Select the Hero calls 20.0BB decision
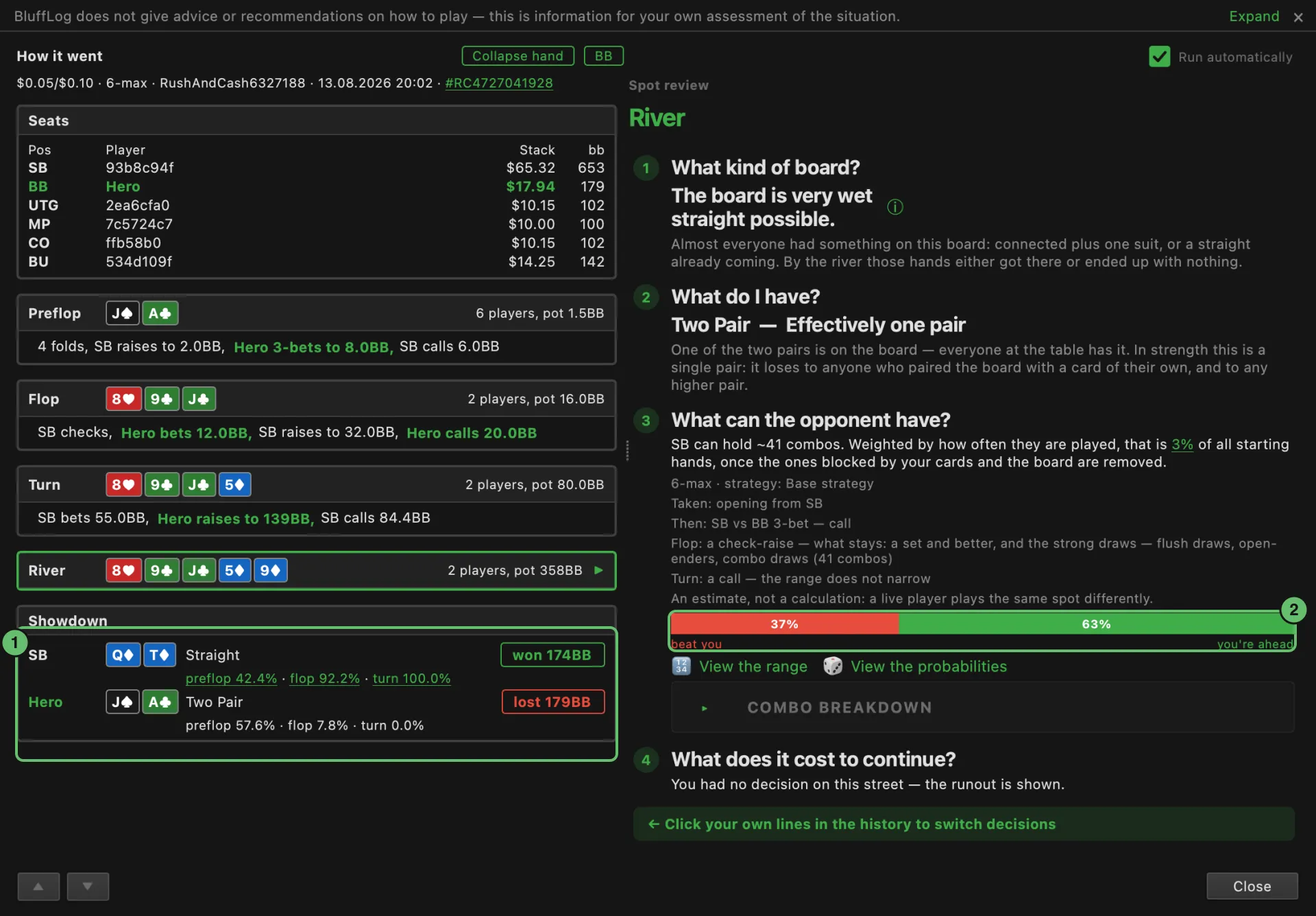1316x916 pixels. click(472, 432)
